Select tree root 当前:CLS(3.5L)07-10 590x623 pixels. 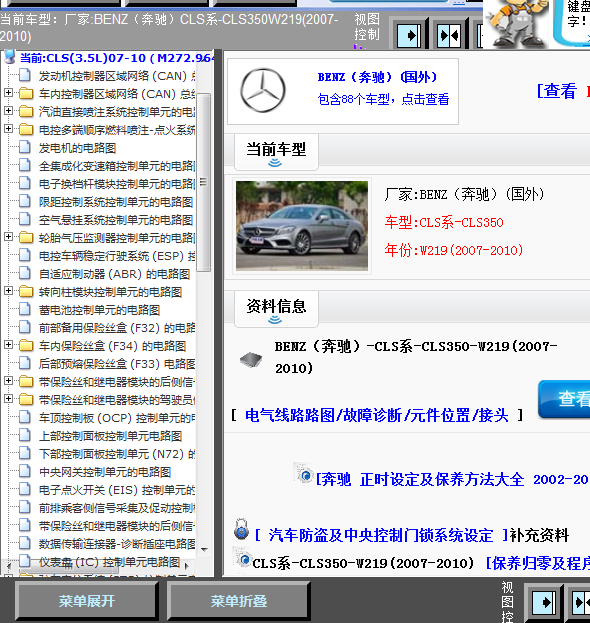tap(117, 58)
